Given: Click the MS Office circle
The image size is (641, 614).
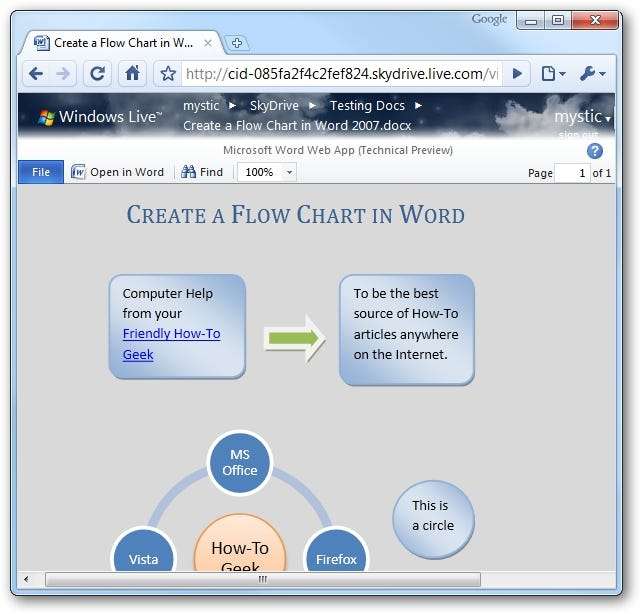Looking at the screenshot, I should 240,462.
